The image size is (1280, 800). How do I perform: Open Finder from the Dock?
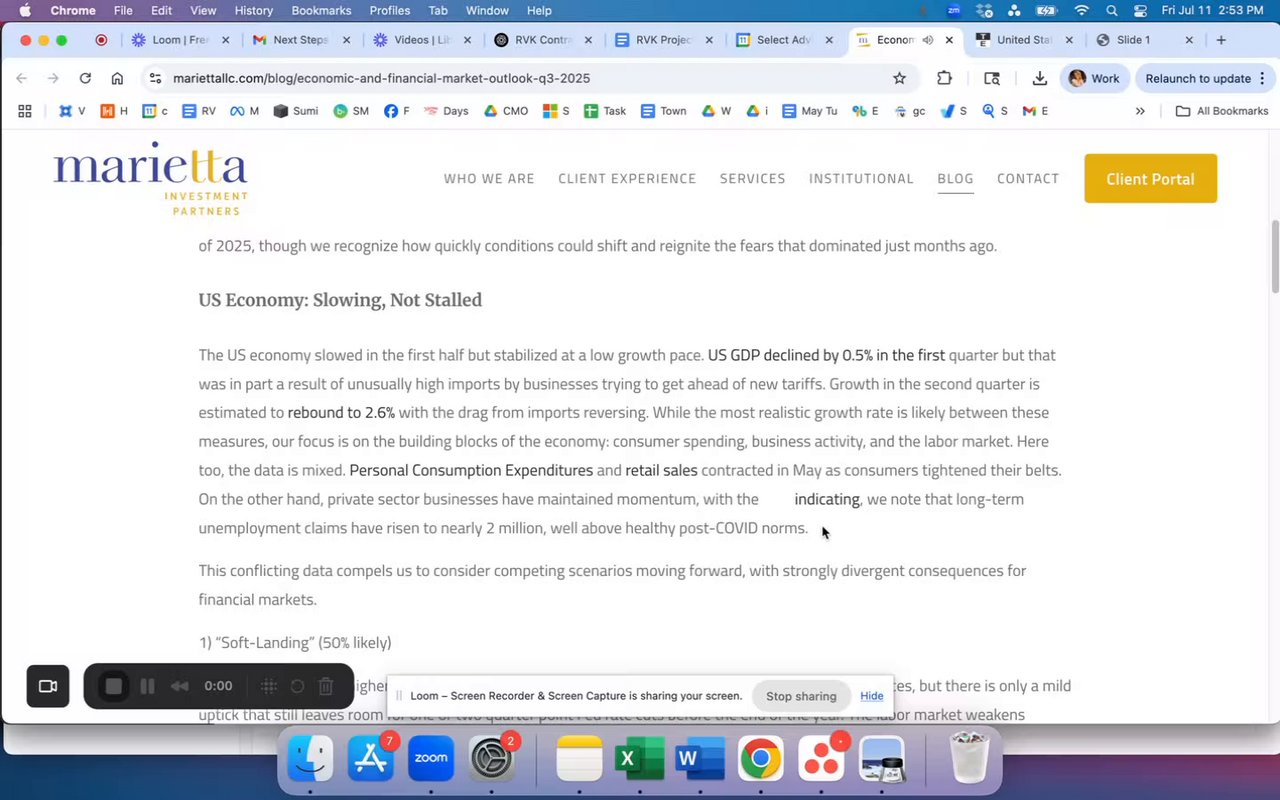[x=310, y=760]
